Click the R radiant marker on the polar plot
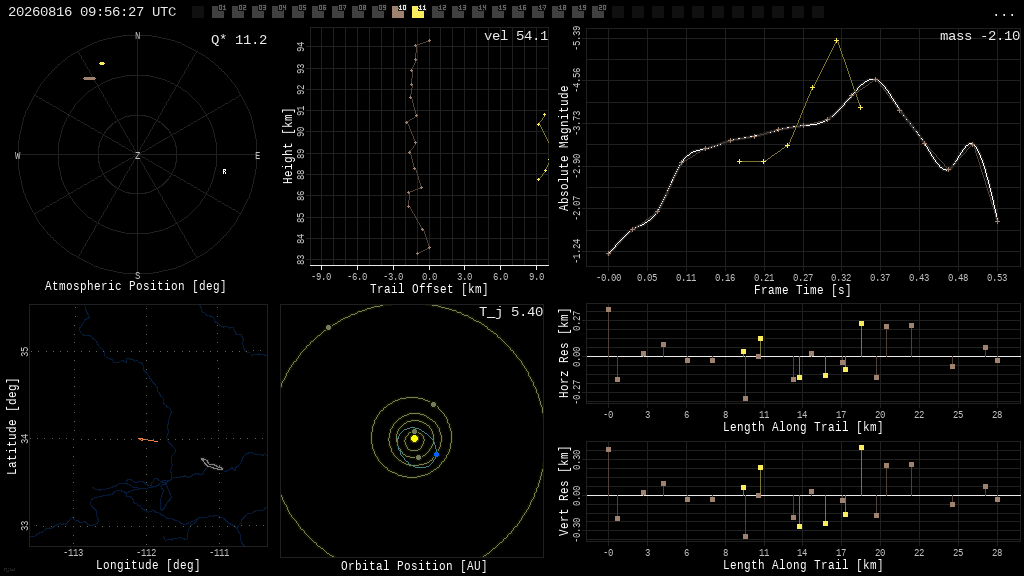The height and width of the screenshot is (576, 1024). [225, 171]
